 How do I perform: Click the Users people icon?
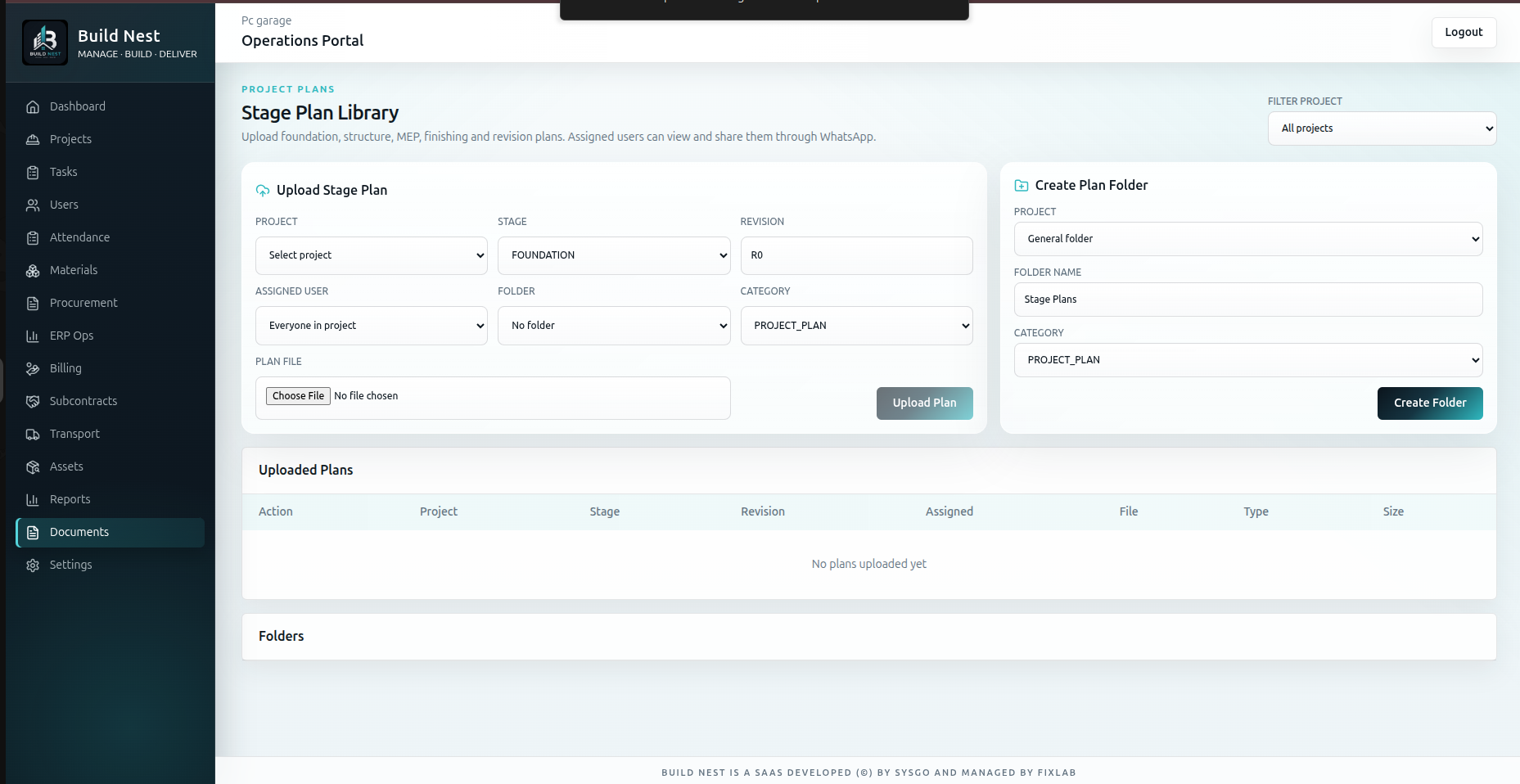(33, 205)
